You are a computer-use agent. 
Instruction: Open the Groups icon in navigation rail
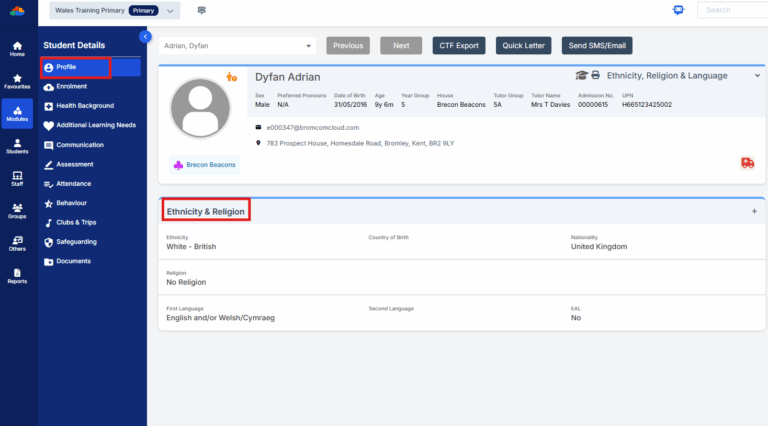(17, 210)
